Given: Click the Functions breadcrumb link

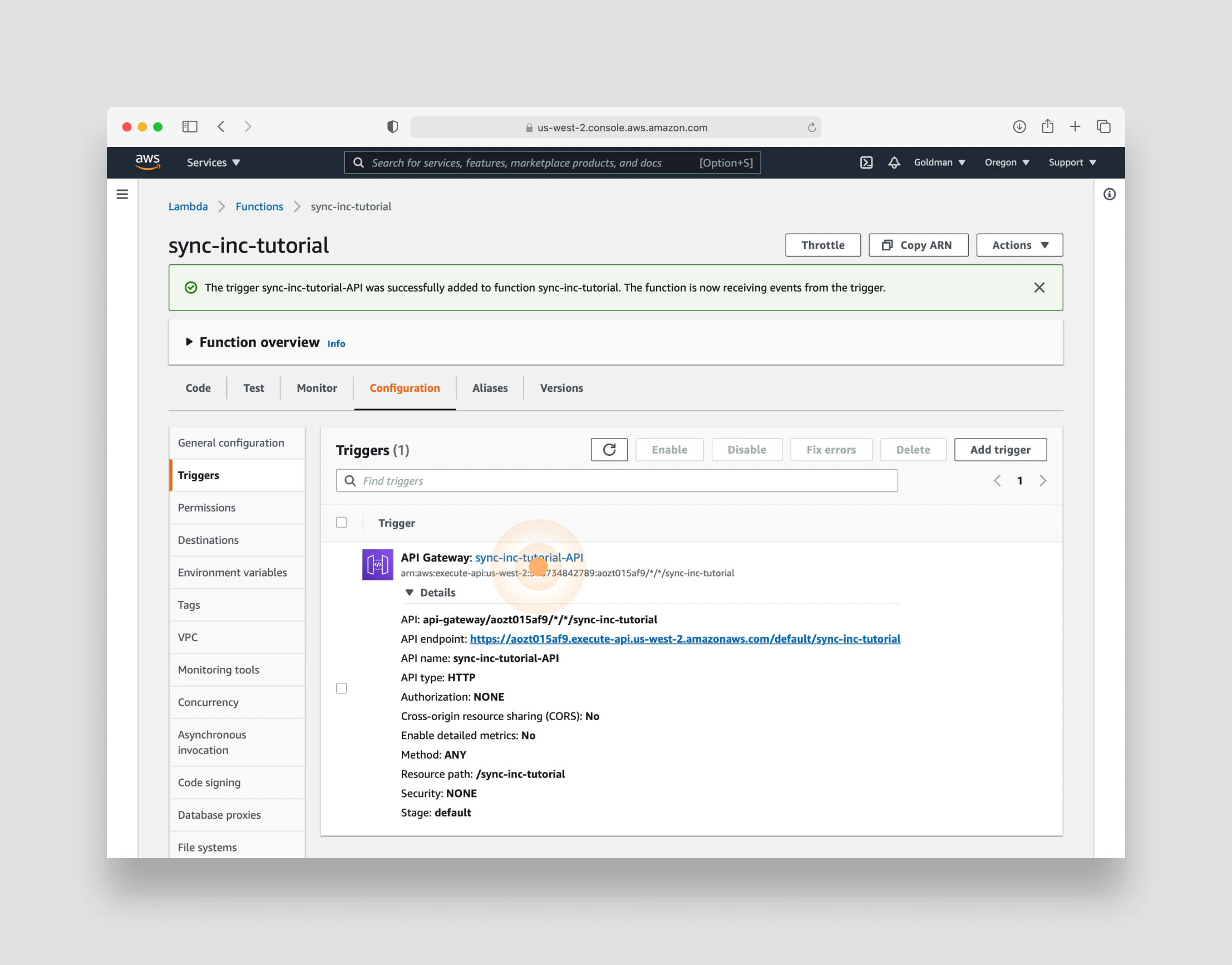Looking at the screenshot, I should tap(259, 207).
